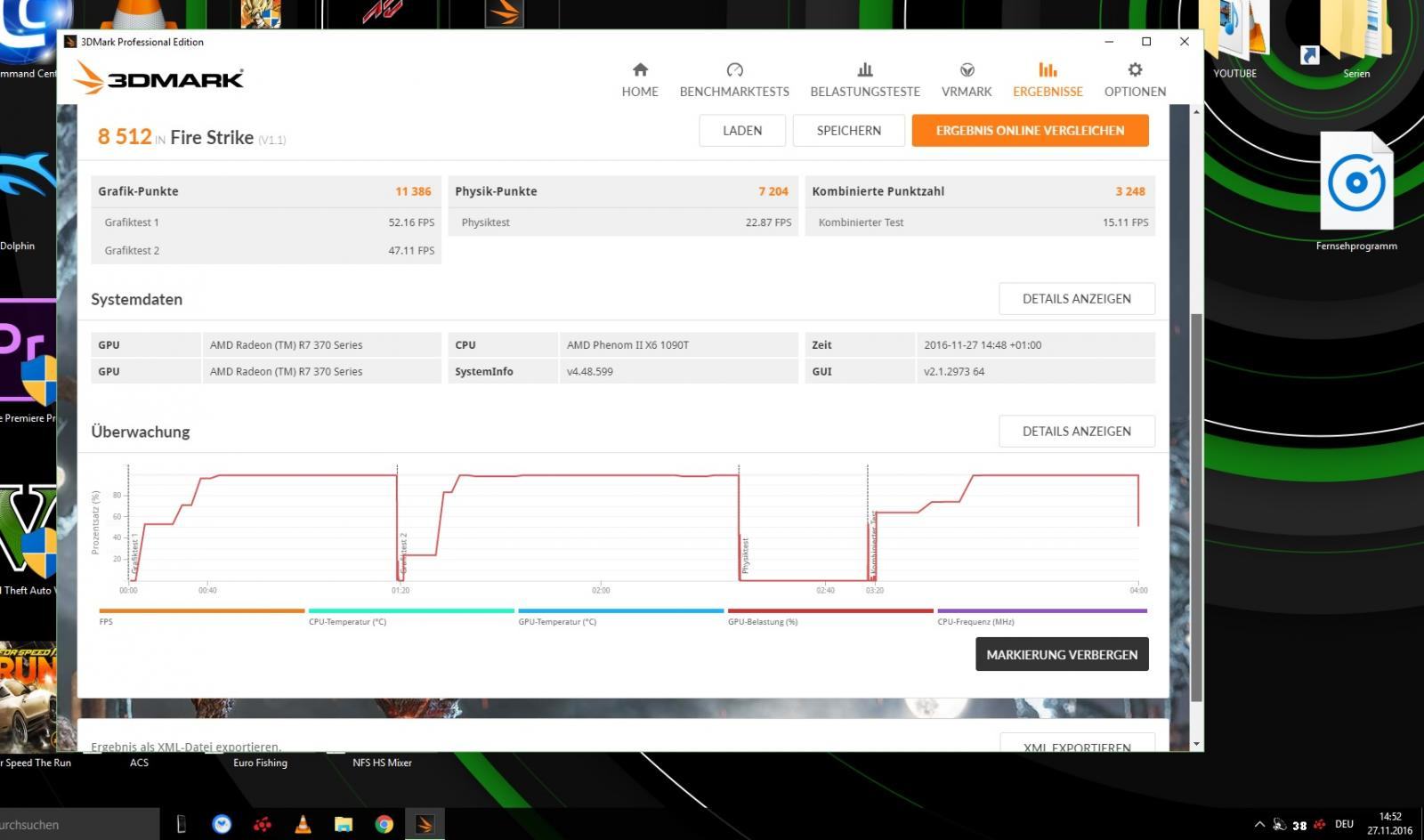Click the Kombinierter Test marker in graph

[x=874, y=545]
